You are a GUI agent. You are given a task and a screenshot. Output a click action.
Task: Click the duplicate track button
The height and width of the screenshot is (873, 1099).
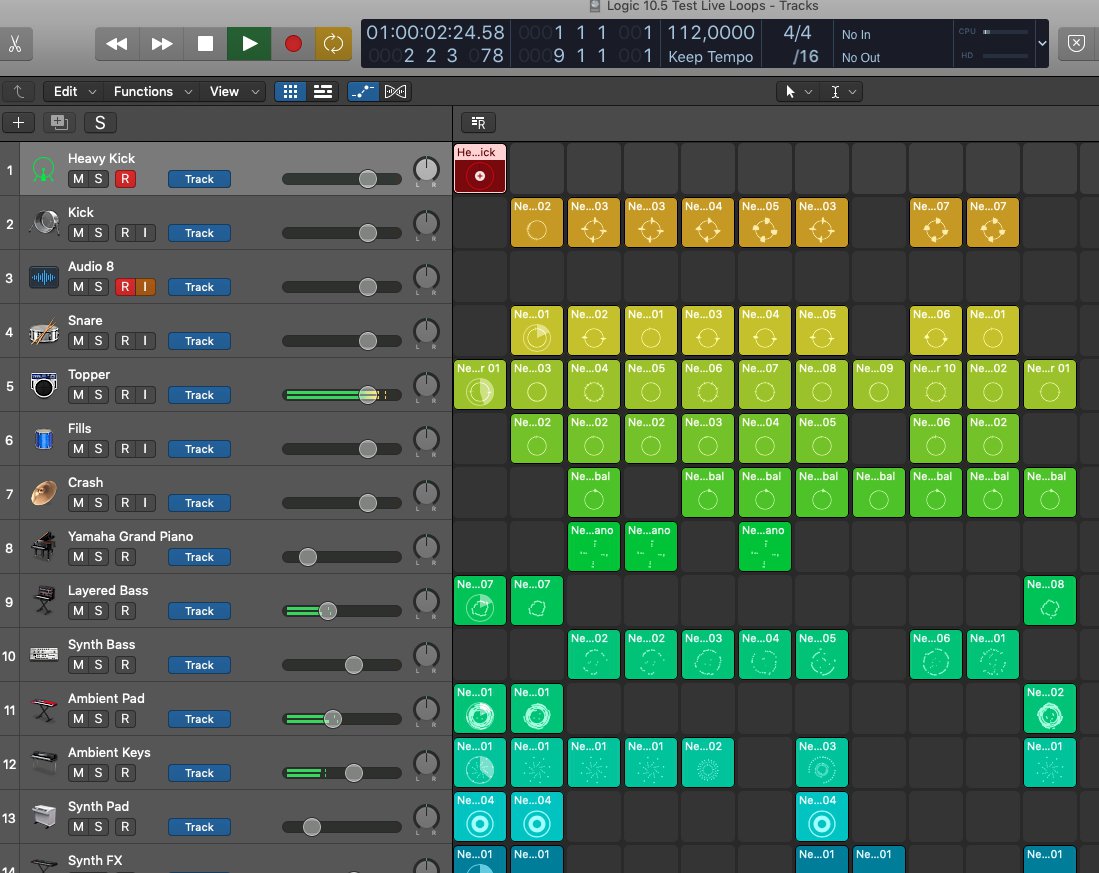pyautogui.click(x=59, y=123)
